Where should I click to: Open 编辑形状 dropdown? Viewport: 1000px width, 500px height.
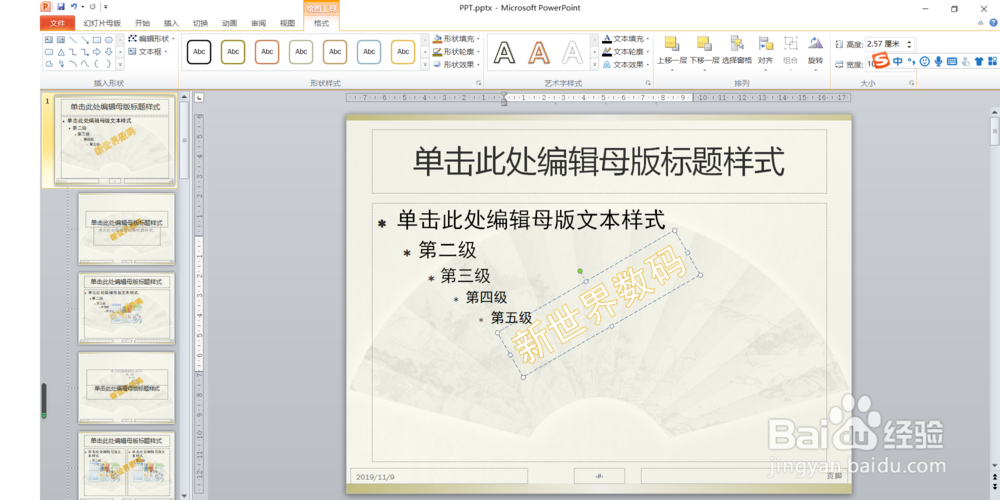(151, 39)
